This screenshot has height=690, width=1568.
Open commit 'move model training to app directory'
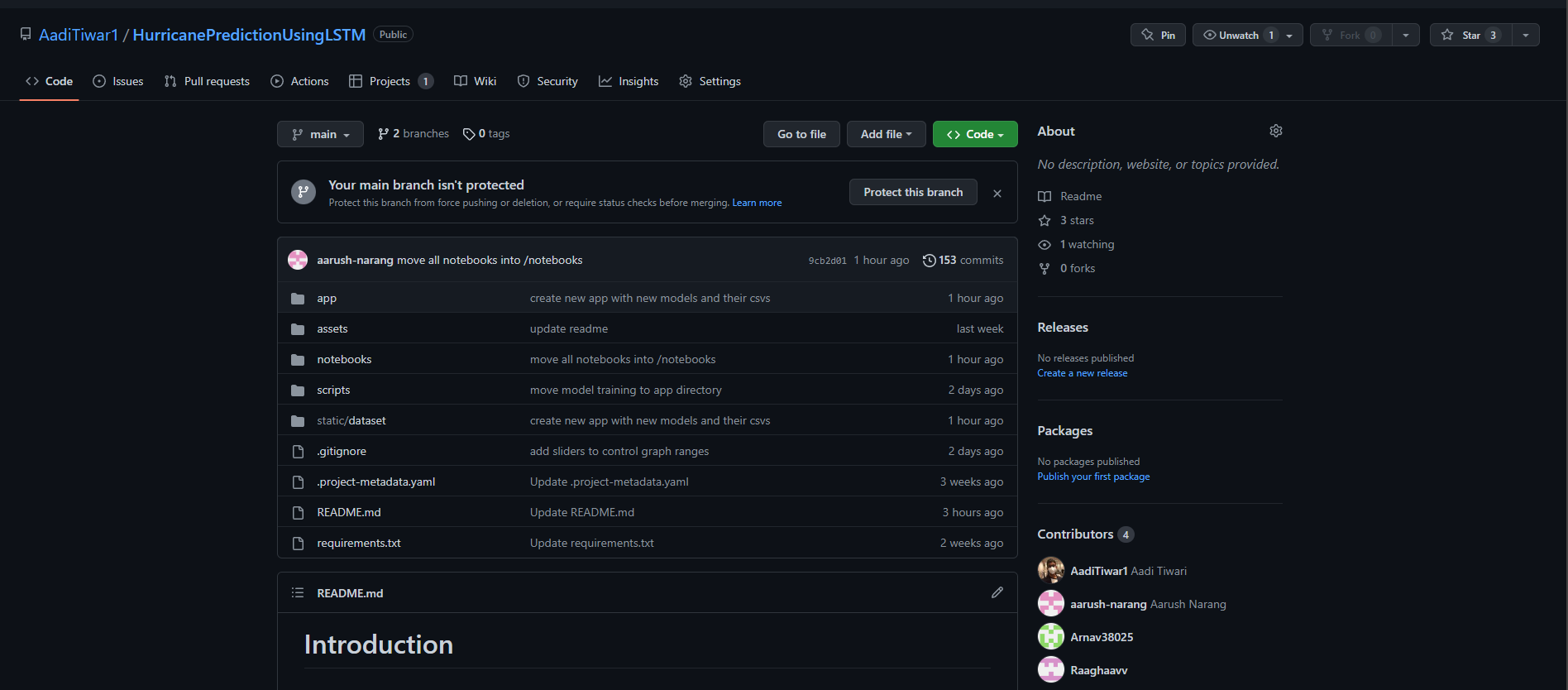coord(626,390)
